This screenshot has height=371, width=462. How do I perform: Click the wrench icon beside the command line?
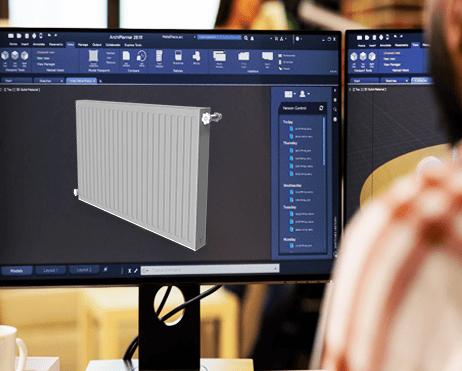(x=136, y=271)
